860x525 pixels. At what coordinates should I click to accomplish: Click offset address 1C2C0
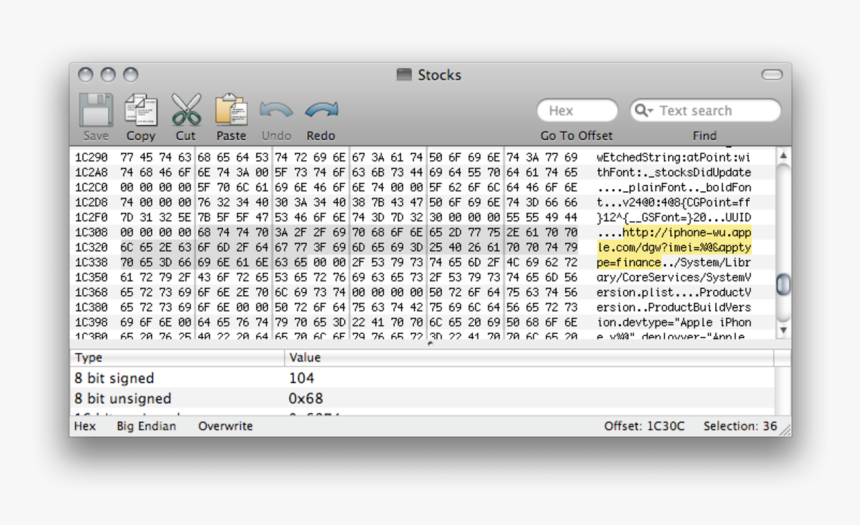[91, 188]
